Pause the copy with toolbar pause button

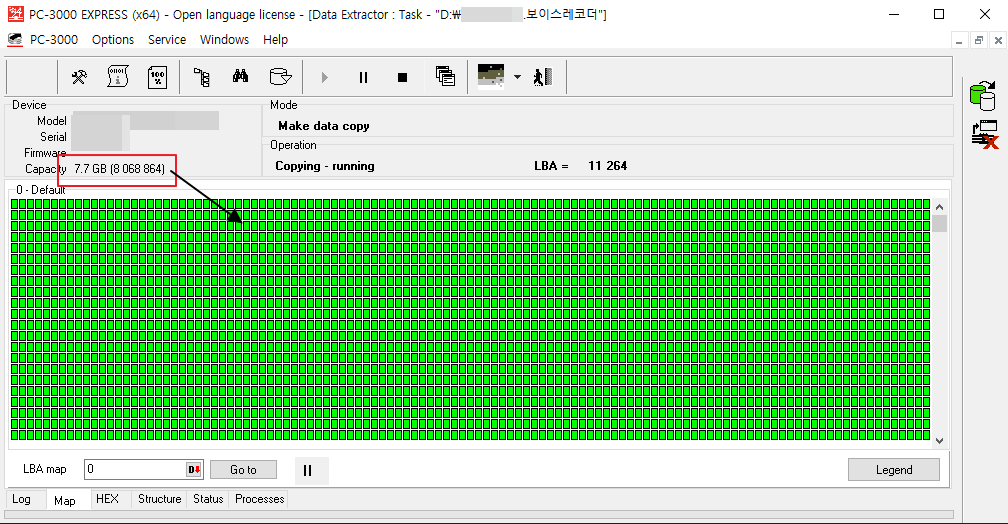click(363, 77)
